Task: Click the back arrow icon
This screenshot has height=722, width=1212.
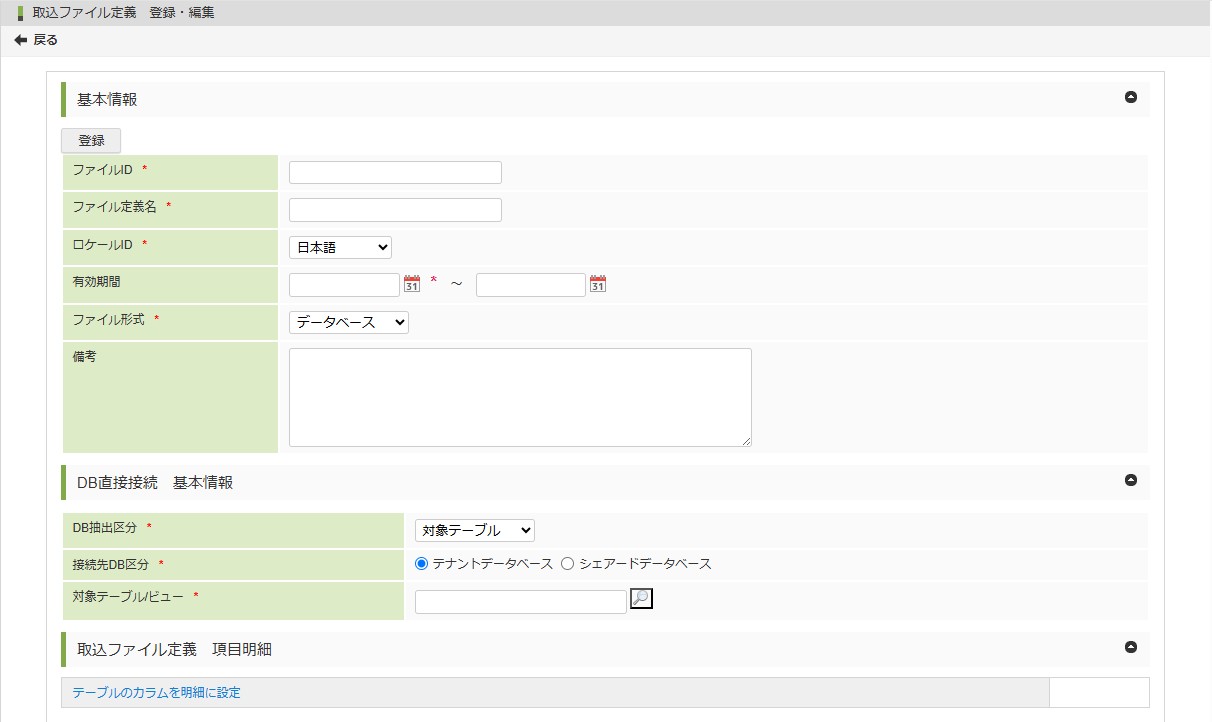Action: (x=20, y=40)
